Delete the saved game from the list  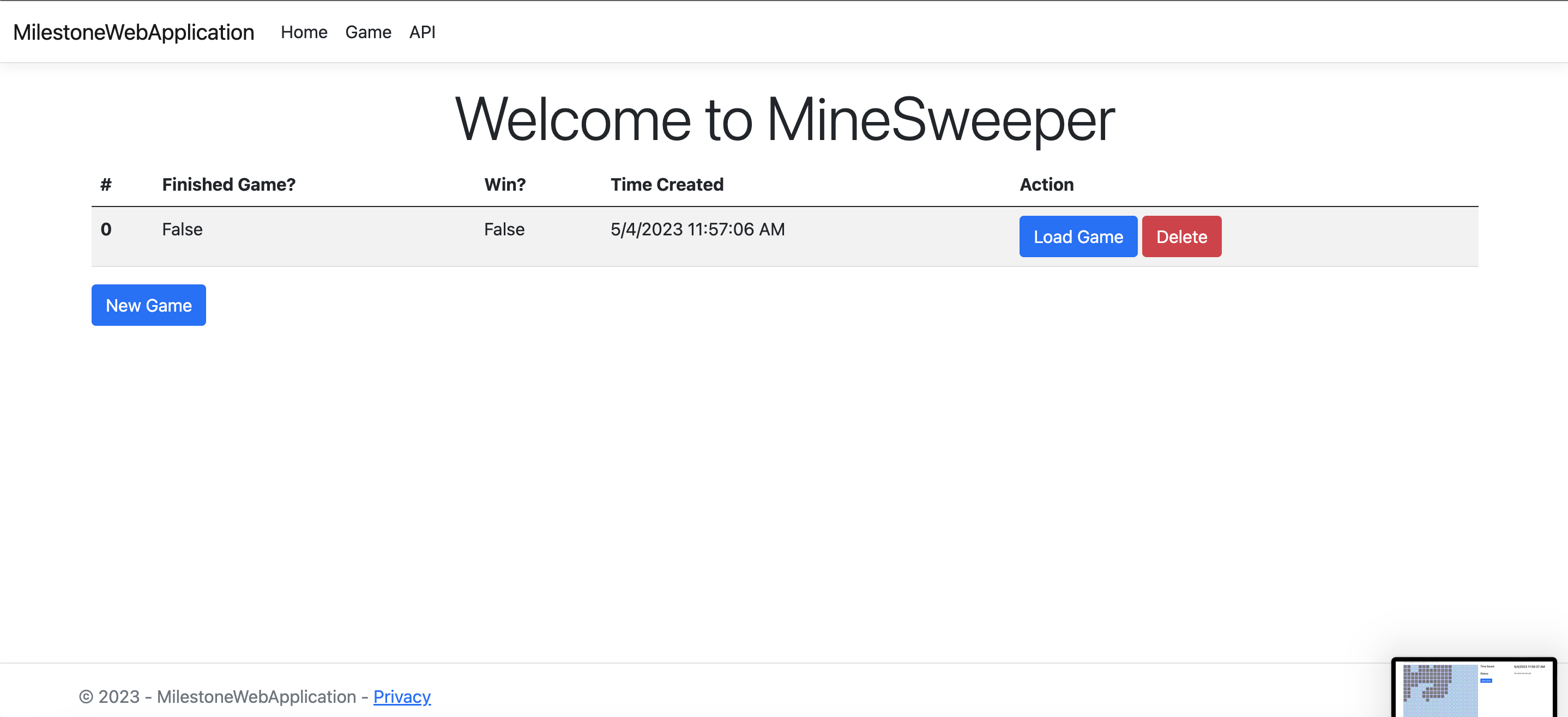tap(1181, 236)
